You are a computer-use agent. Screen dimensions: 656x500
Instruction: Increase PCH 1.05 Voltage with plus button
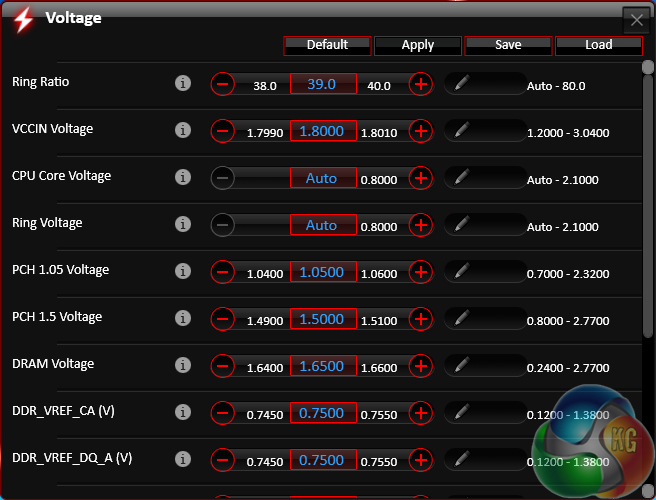pos(421,272)
